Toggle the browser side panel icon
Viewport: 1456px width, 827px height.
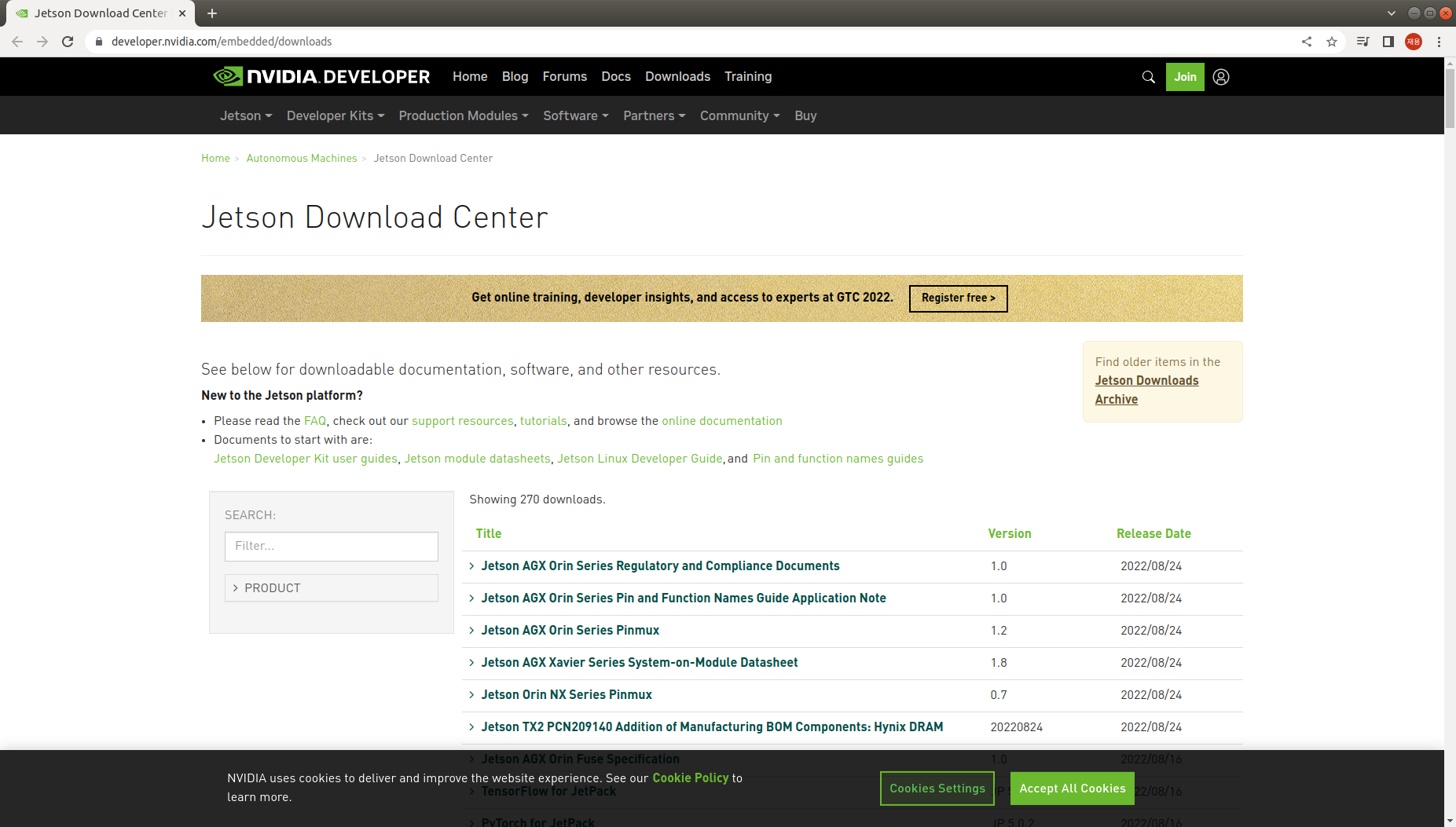coord(1388,42)
